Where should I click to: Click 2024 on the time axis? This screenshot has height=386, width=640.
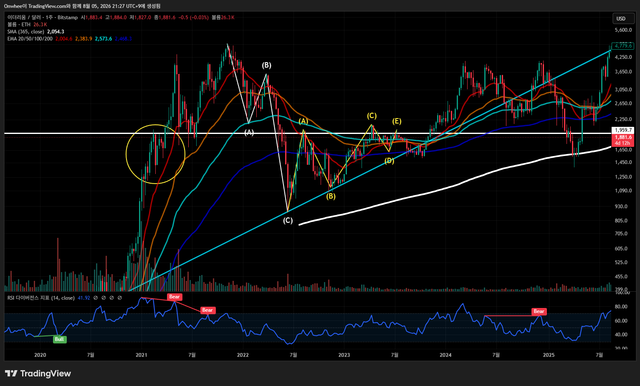pyautogui.click(x=446, y=355)
